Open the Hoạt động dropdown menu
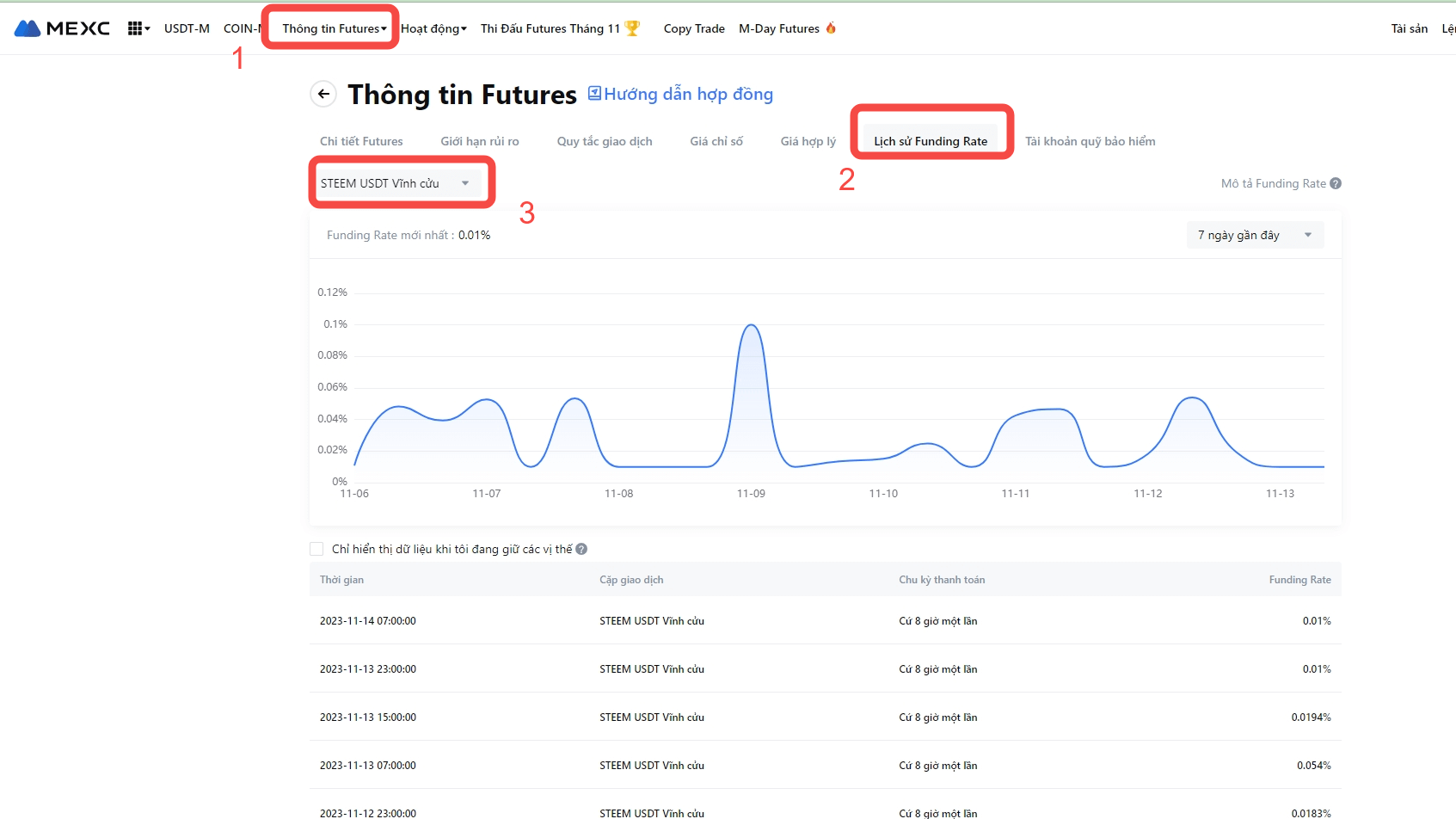 point(433,28)
